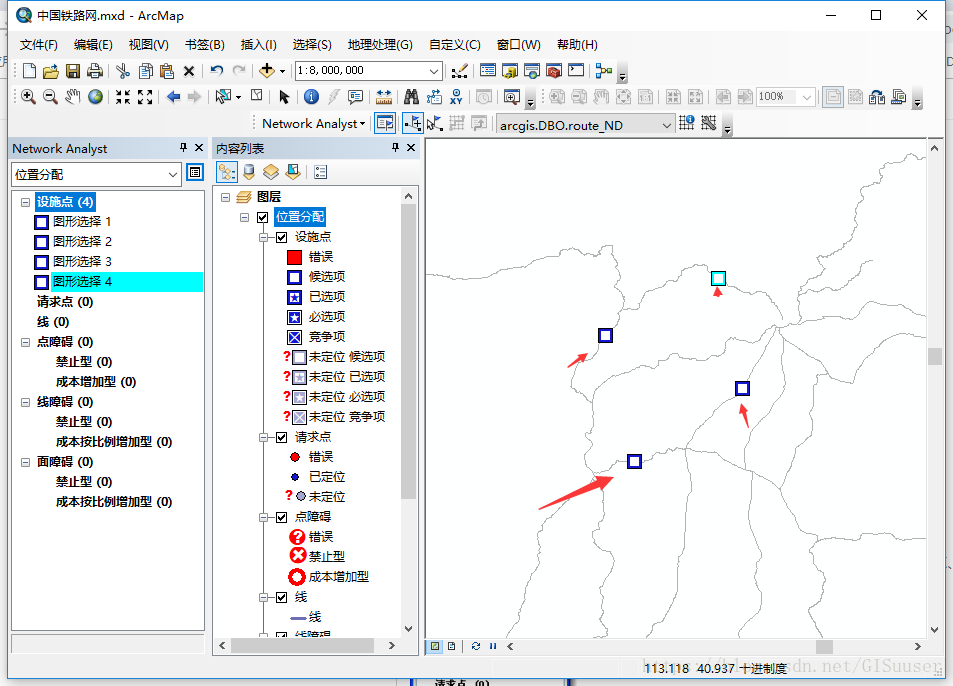Open the Network Analyst dropdown menu
Screen dimensions: 953x686
[x=313, y=123]
